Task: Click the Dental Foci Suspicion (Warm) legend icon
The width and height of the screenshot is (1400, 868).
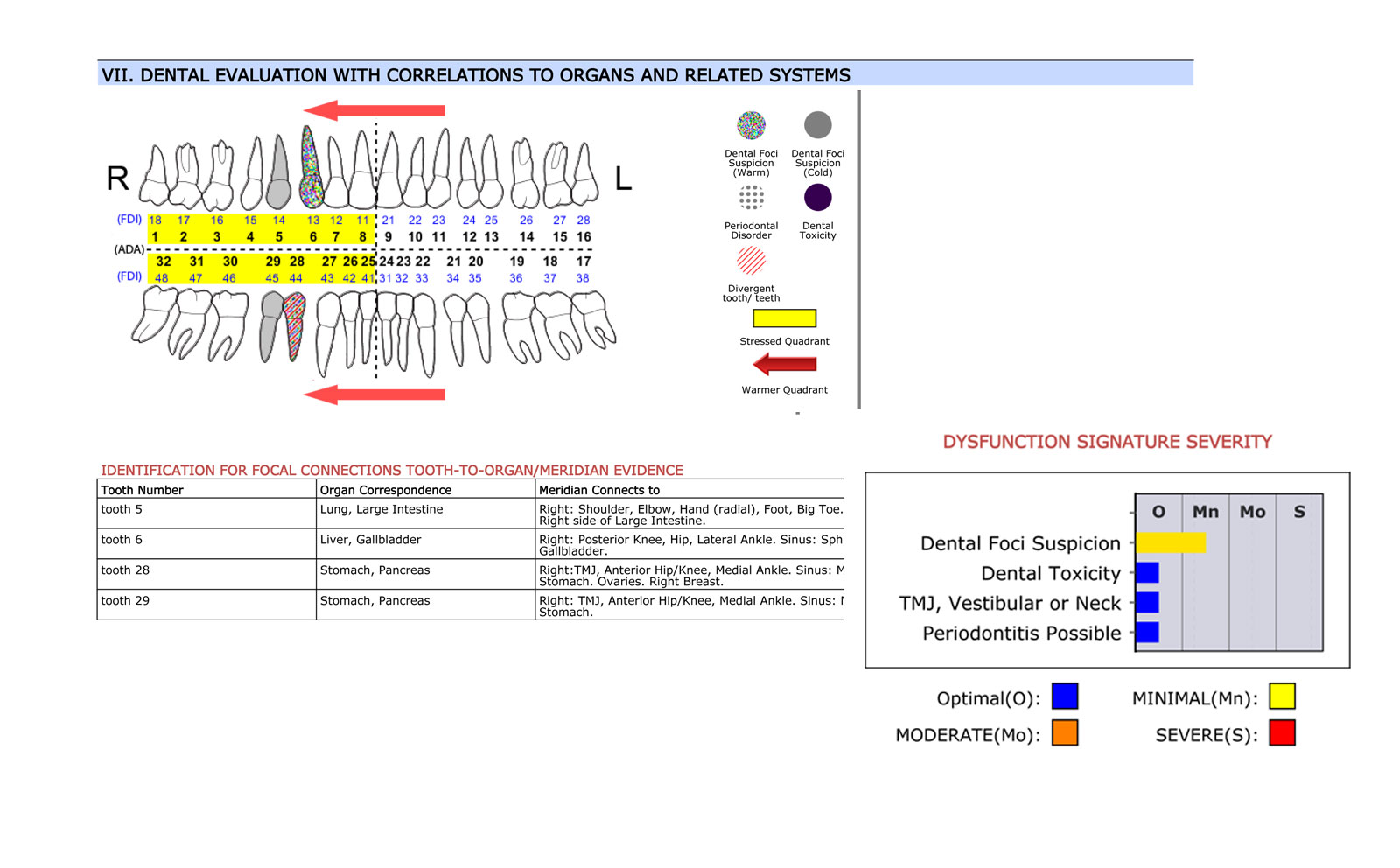Action: click(751, 126)
